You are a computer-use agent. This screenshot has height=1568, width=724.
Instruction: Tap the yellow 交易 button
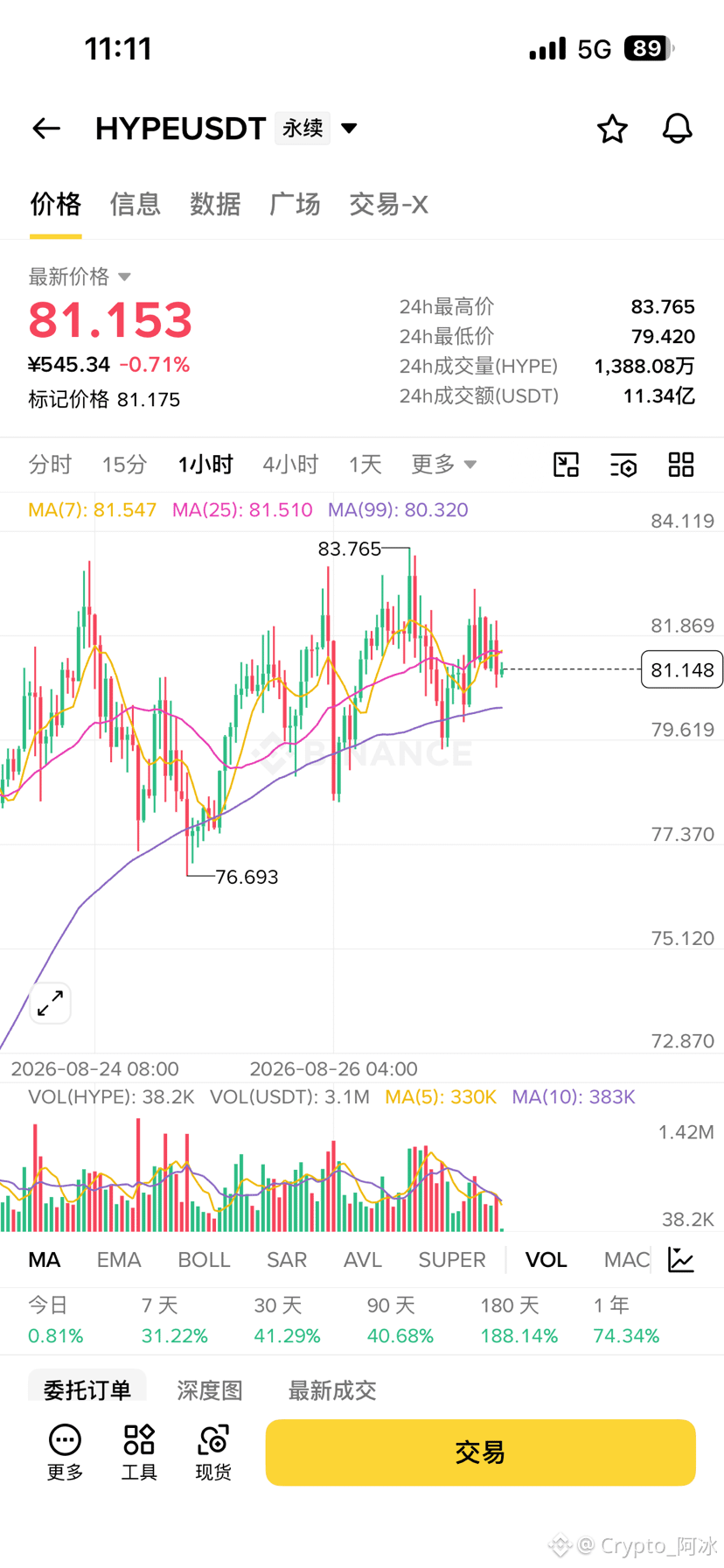tap(480, 1452)
